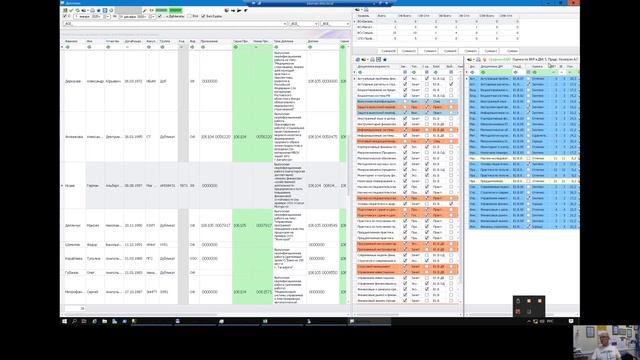Select the "Математическое обеспече..." discipline row
The image size is (640, 360).
pos(407,158)
